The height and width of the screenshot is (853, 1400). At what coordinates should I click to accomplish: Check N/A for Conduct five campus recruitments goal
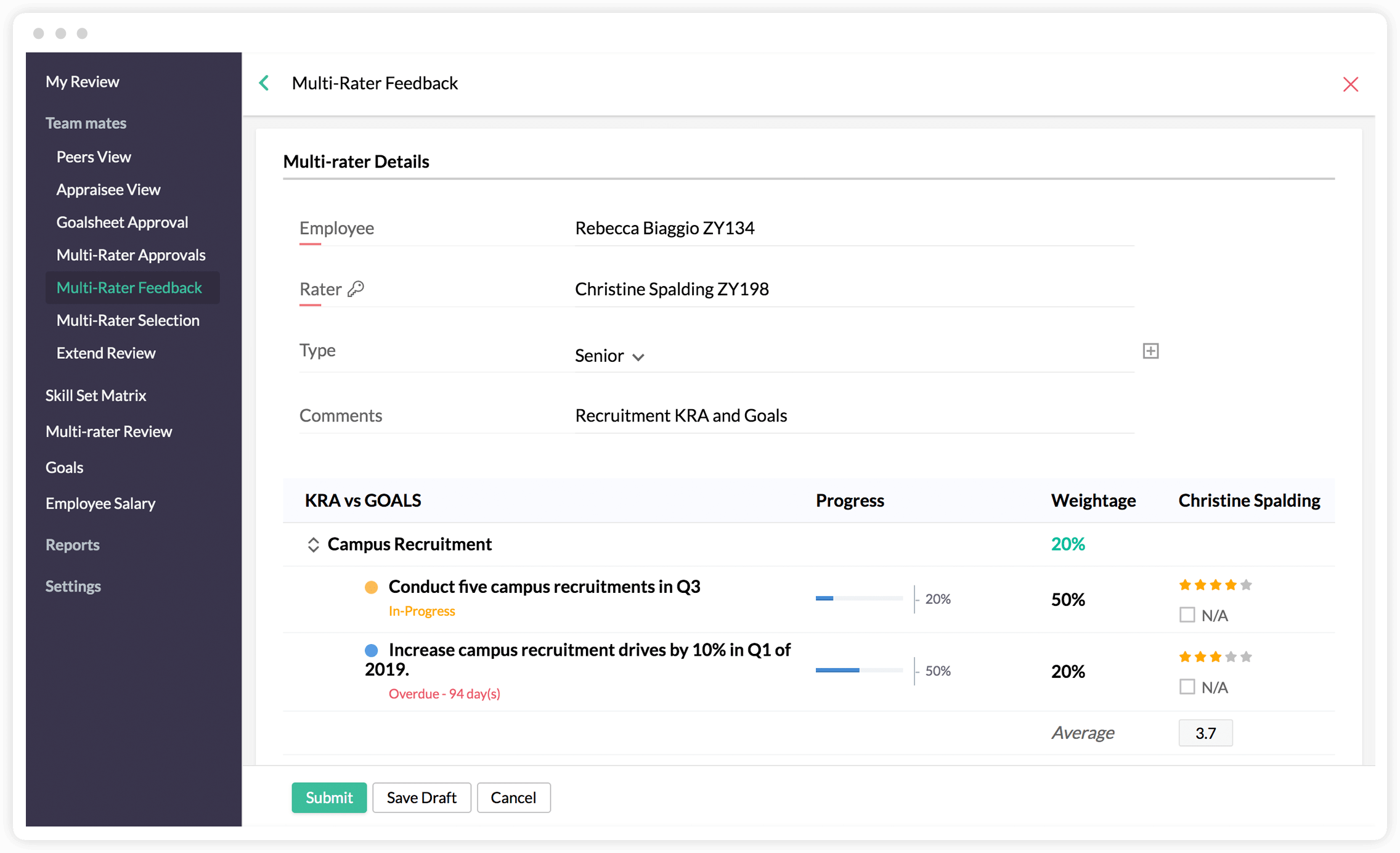(x=1187, y=615)
